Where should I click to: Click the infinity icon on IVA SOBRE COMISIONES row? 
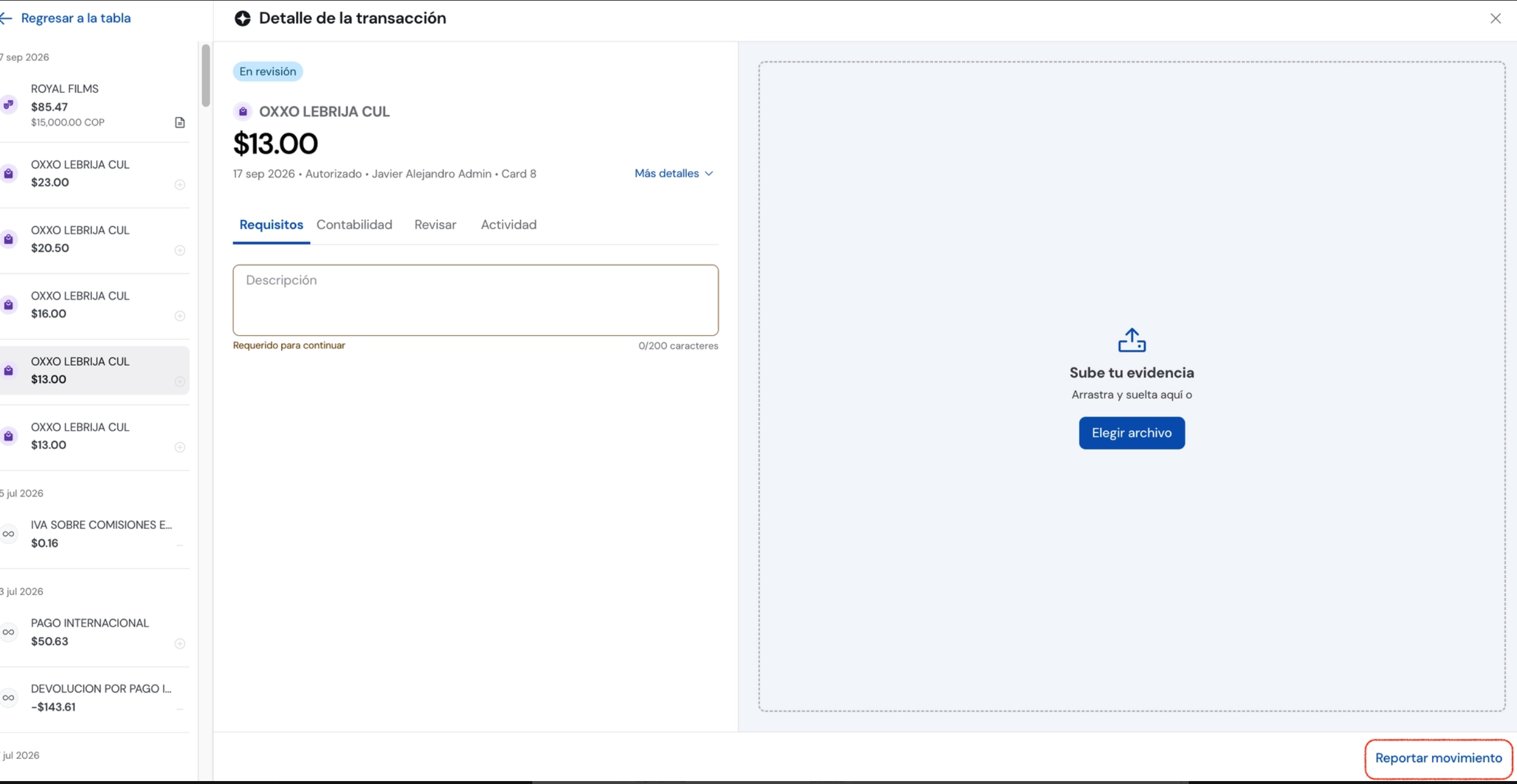pyautogui.click(x=8, y=534)
